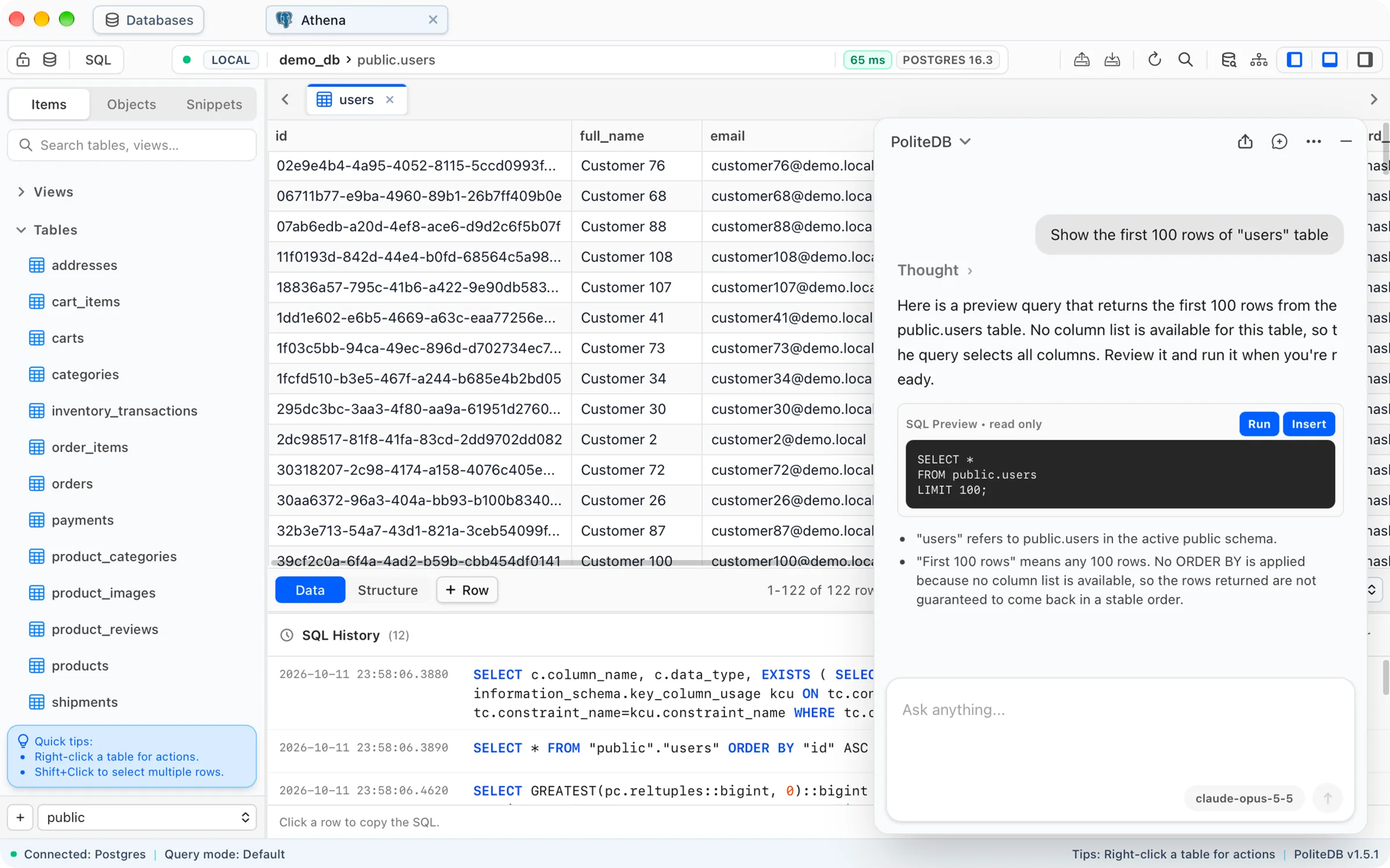Screen dimensions: 1390x868
Task: Click the lock icon in the toolbar
Action: click(23, 60)
